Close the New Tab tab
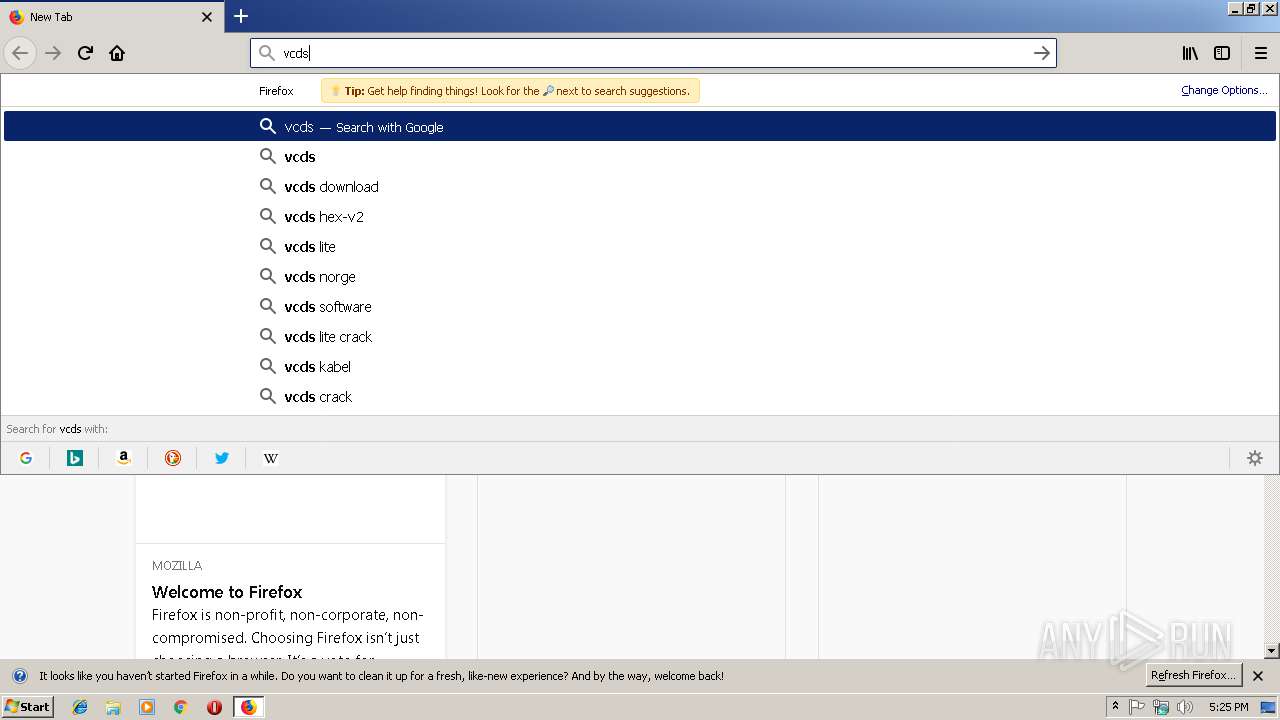Screen dimensions: 1280x720 click(207, 17)
